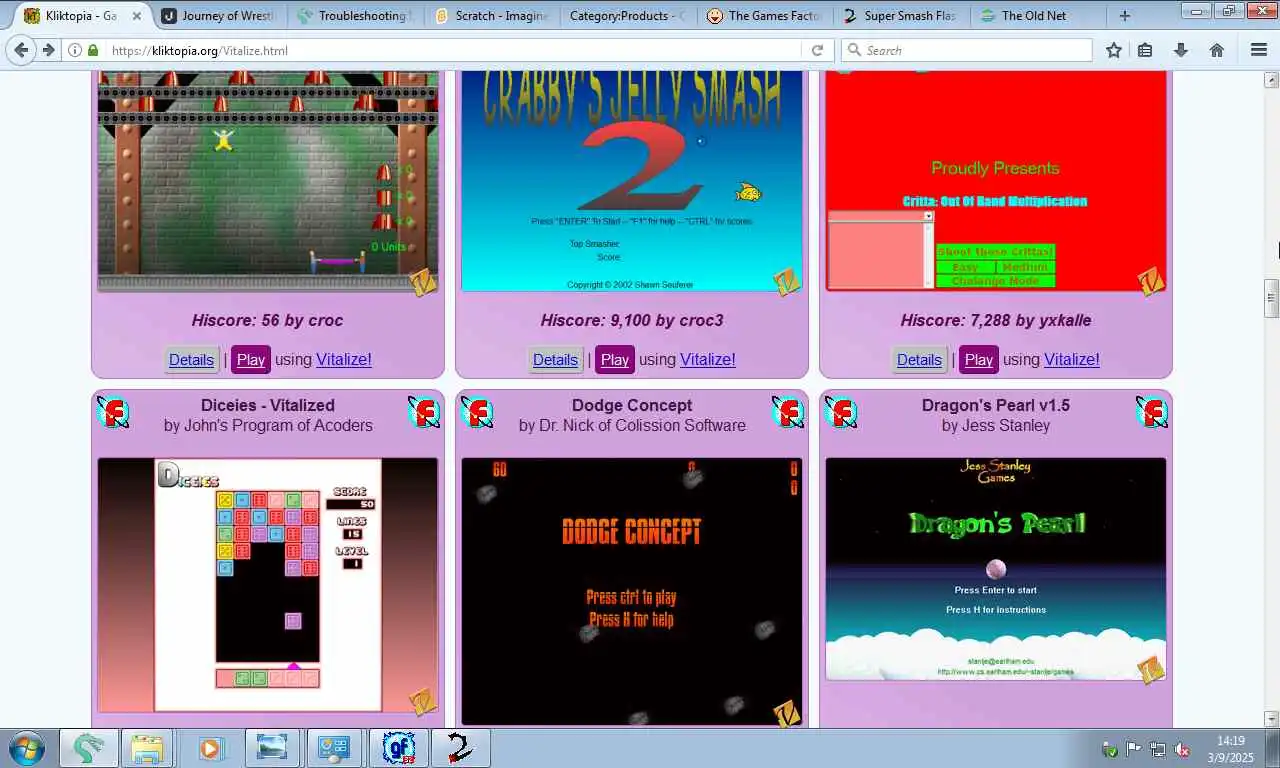Viewport: 1280px width, 768px height.
Task: Click the bookmark star icon
Action: (1114, 50)
